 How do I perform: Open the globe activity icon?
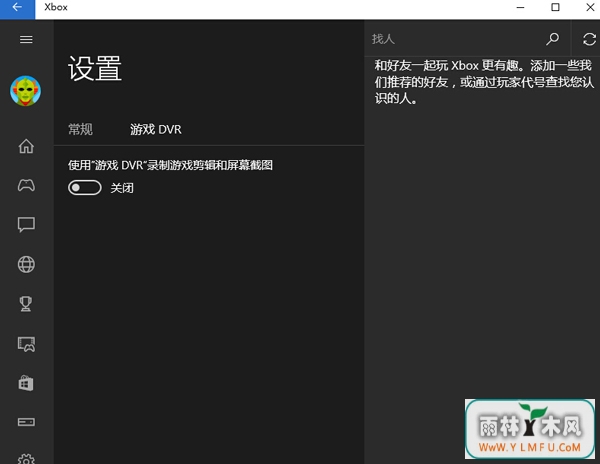[x=26, y=264]
